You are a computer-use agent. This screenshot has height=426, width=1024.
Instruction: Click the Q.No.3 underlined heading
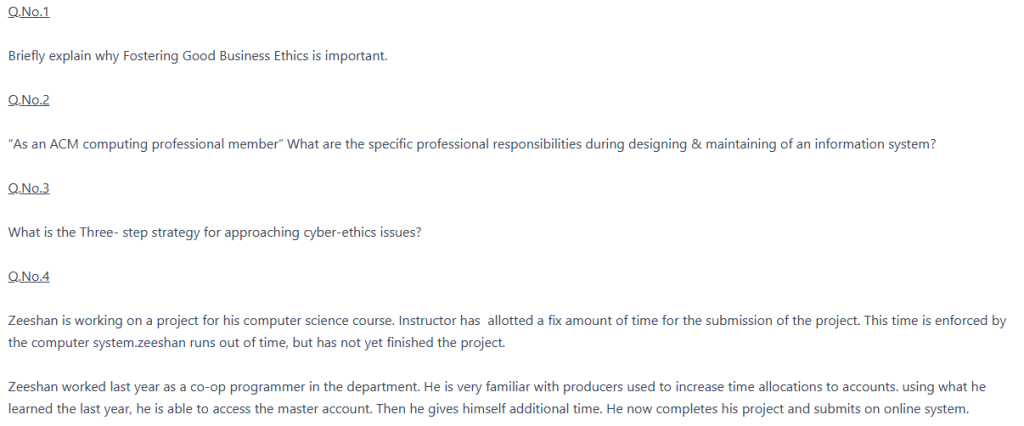pyautogui.click(x=28, y=188)
